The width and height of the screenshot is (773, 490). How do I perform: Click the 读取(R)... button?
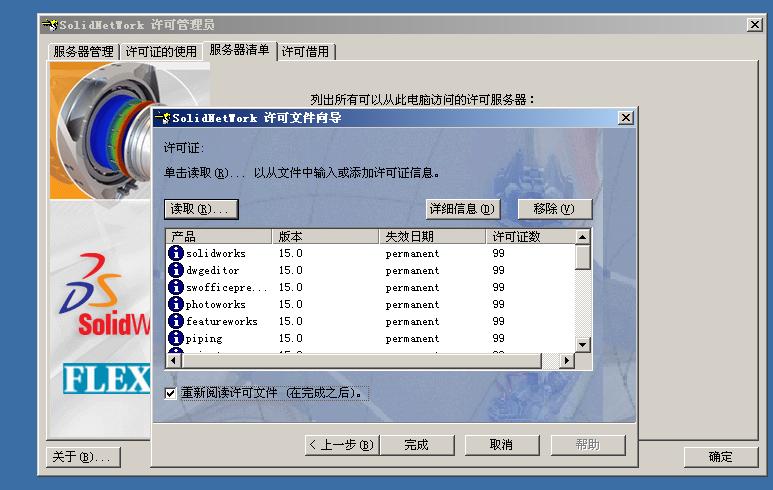point(201,209)
